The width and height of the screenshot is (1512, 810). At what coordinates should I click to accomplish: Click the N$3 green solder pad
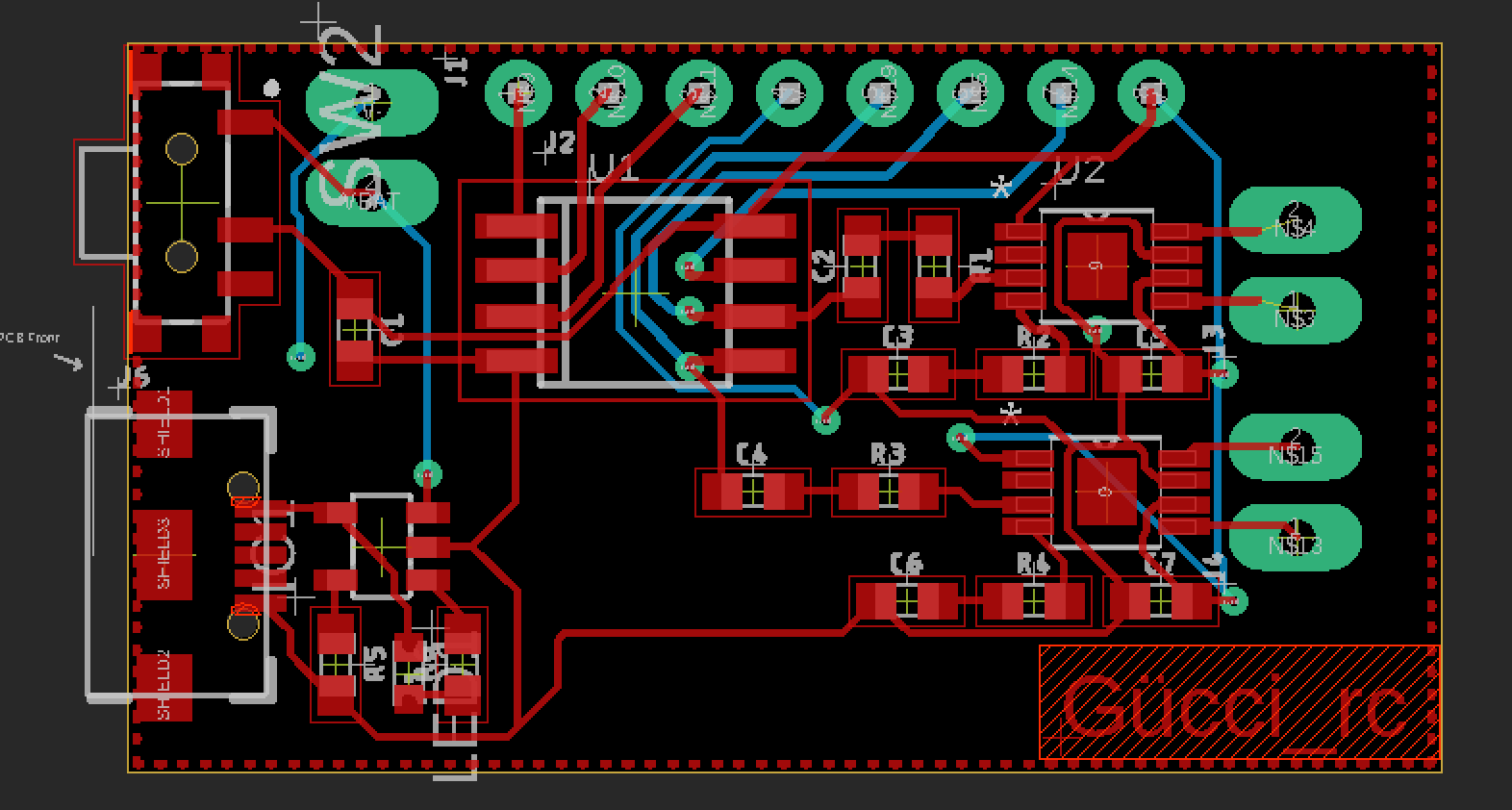(1297, 310)
